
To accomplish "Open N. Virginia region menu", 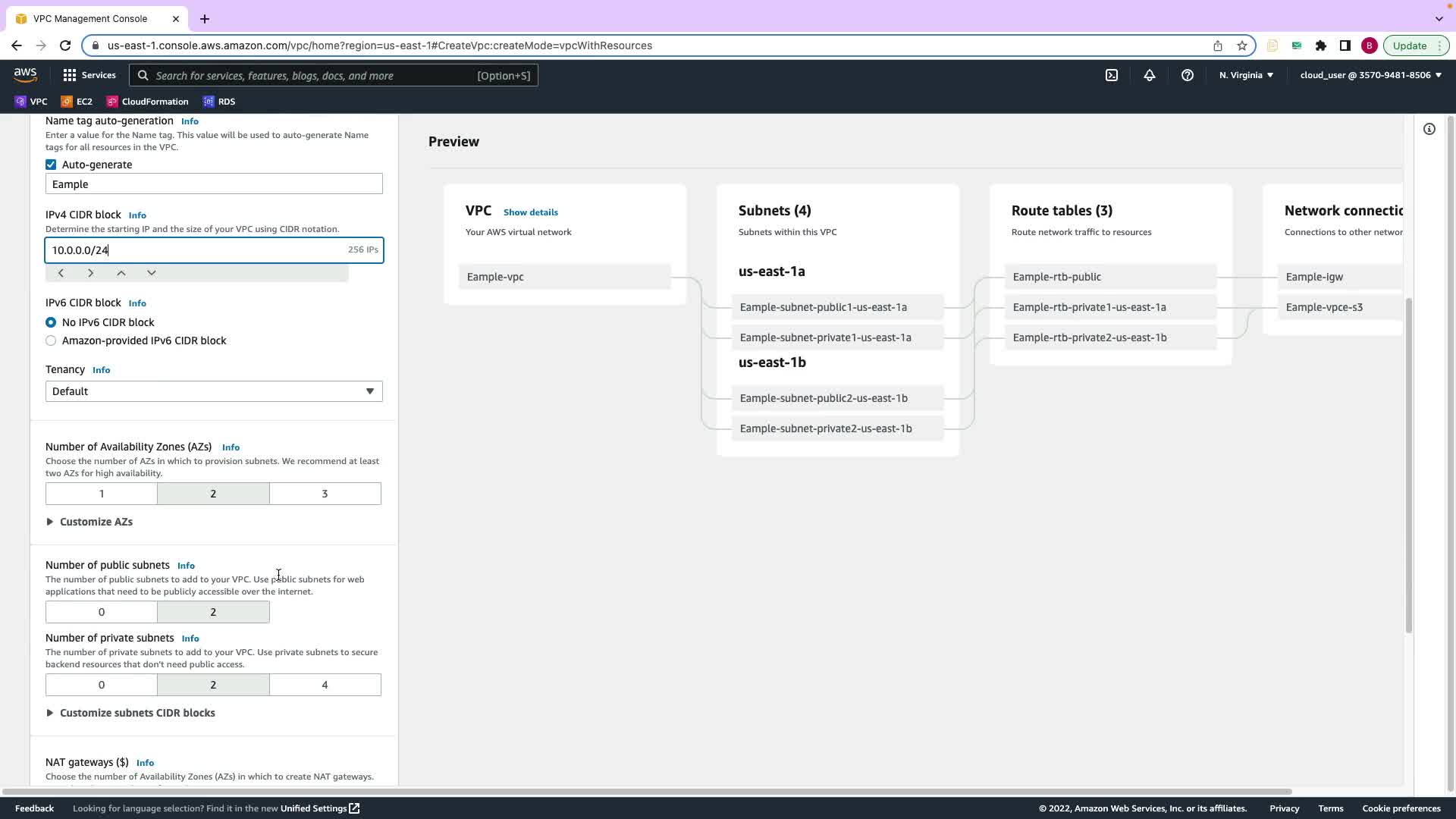I will click(1246, 75).
